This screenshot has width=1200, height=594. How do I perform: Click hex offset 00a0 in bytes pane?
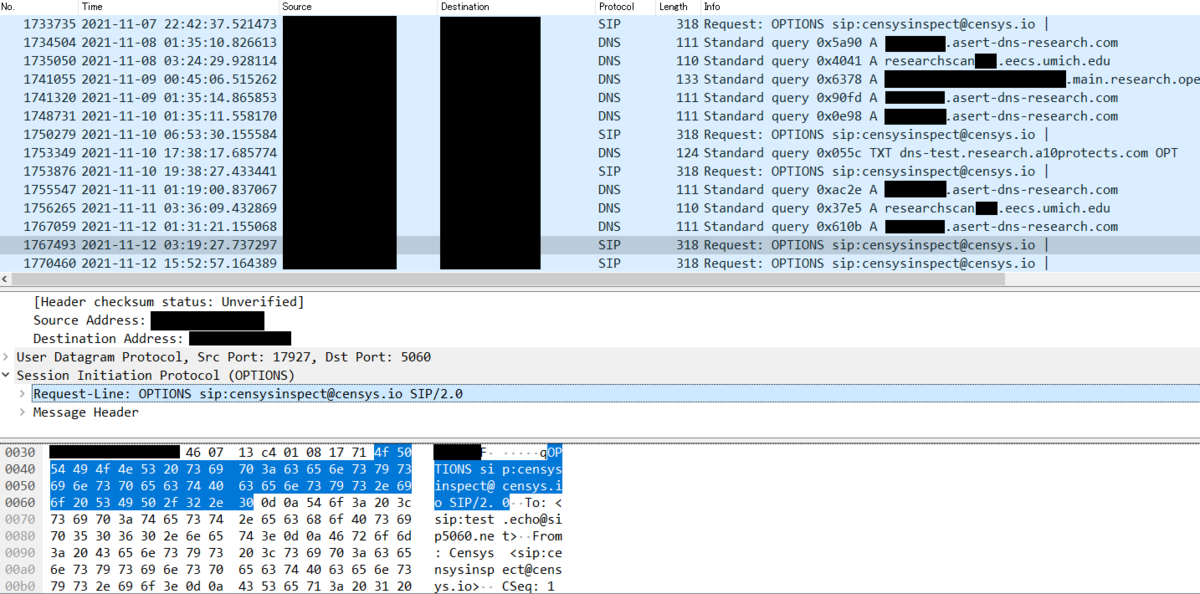tap(20, 568)
